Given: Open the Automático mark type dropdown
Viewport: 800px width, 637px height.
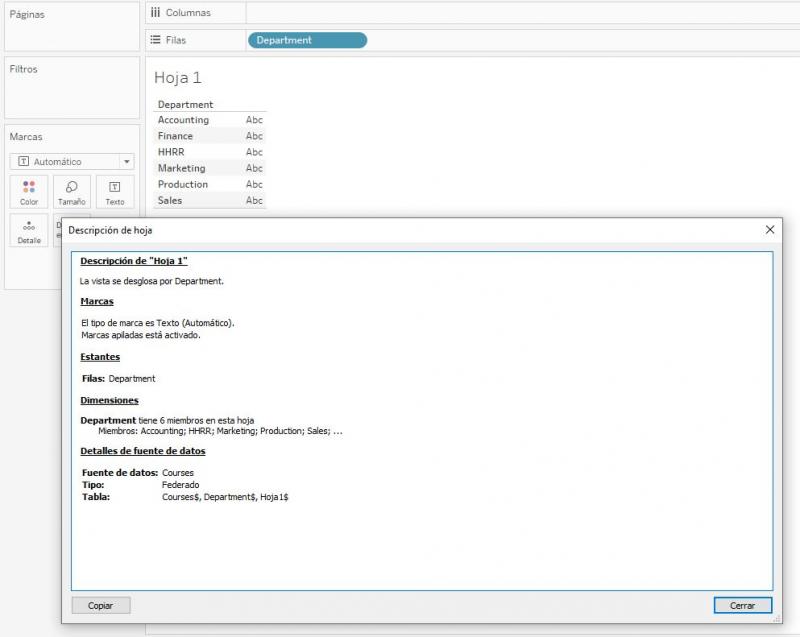Looking at the screenshot, I should 71,161.
